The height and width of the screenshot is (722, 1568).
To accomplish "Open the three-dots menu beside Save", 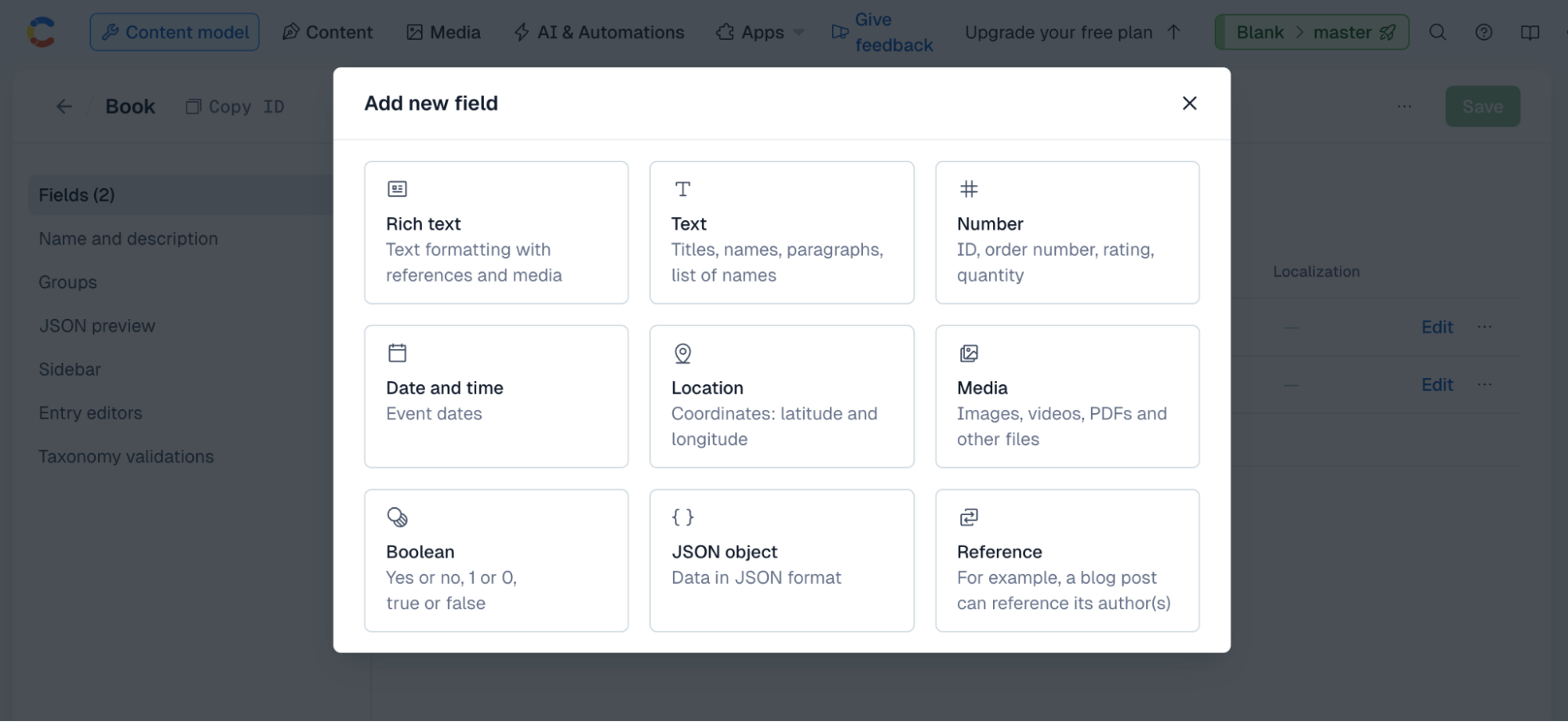I will tap(1404, 107).
